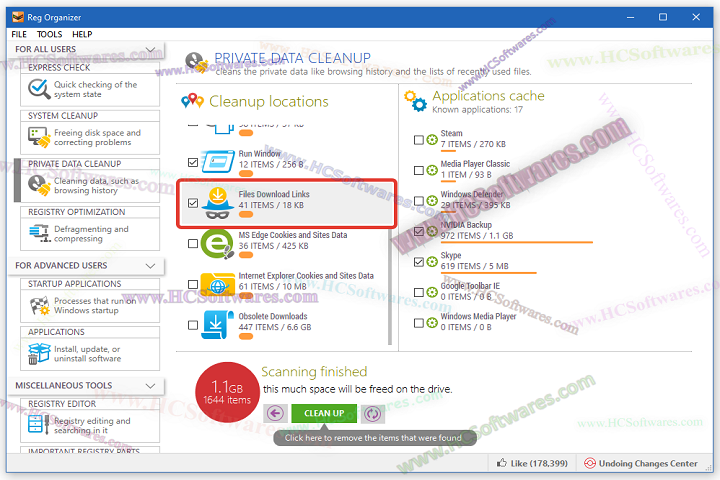Image resolution: width=720 pixels, height=480 pixels.
Task: Click the back arrow button near Clean Up
Action: (x=276, y=413)
